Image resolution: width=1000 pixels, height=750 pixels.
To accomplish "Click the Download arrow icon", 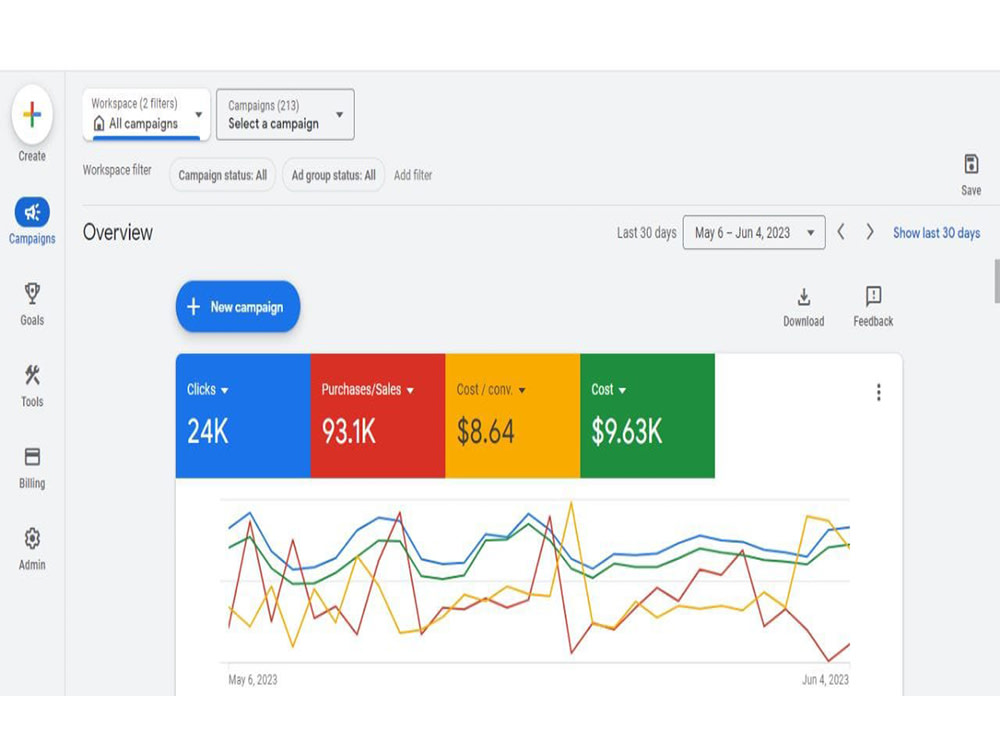I will 804,297.
